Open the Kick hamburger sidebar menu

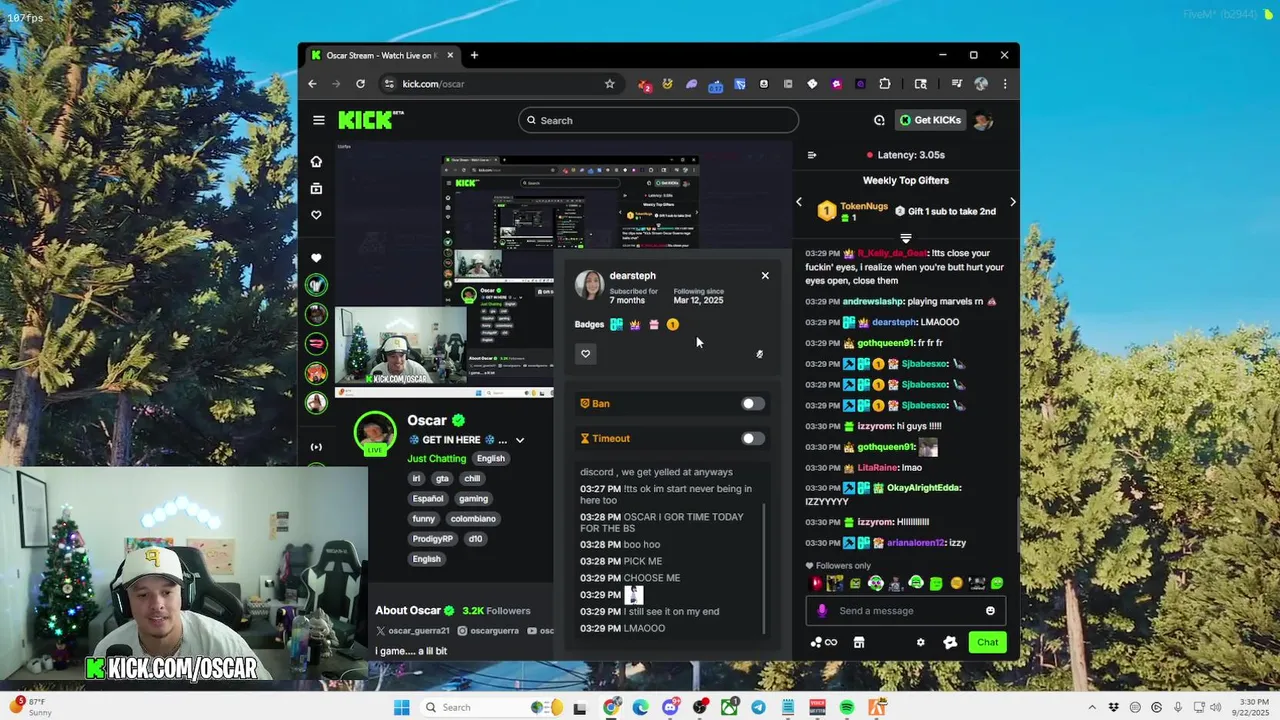(318, 120)
